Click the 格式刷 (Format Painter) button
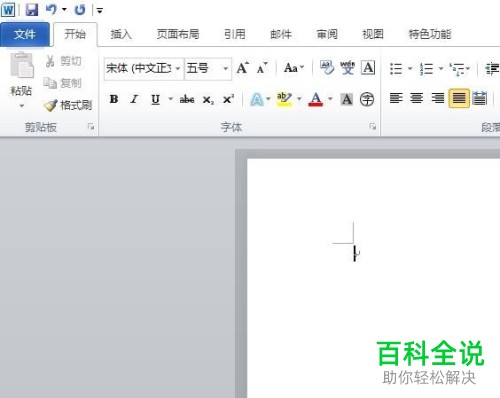This screenshot has width=500, height=398. pos(68,105)
